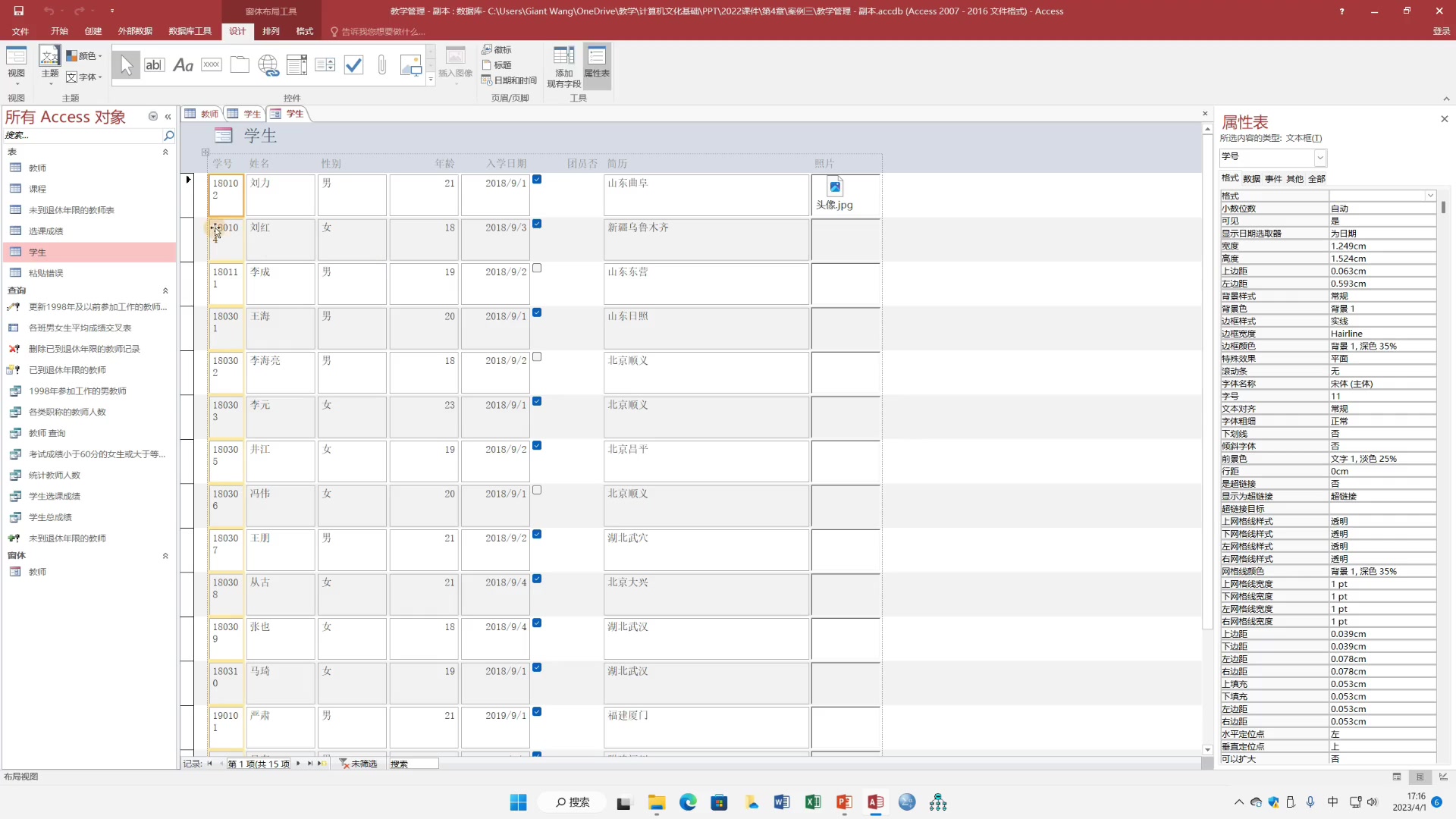The image size is (1456, 819).
Task: Open Access from the Windows taskbar
Action: [x=875, y=802]
